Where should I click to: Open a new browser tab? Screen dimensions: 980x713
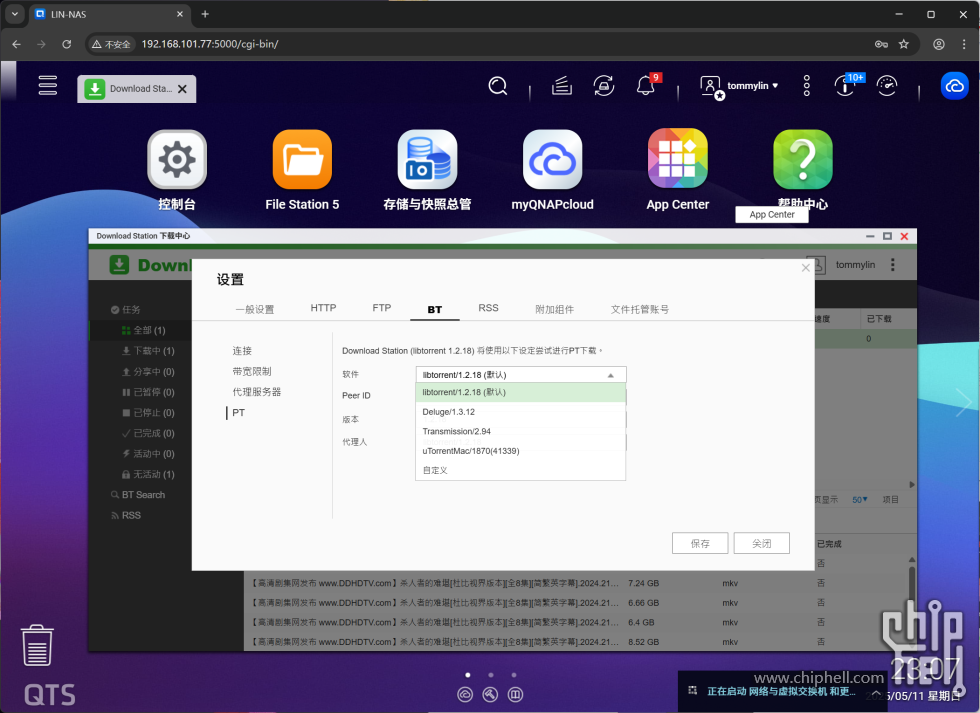(205, 14)
